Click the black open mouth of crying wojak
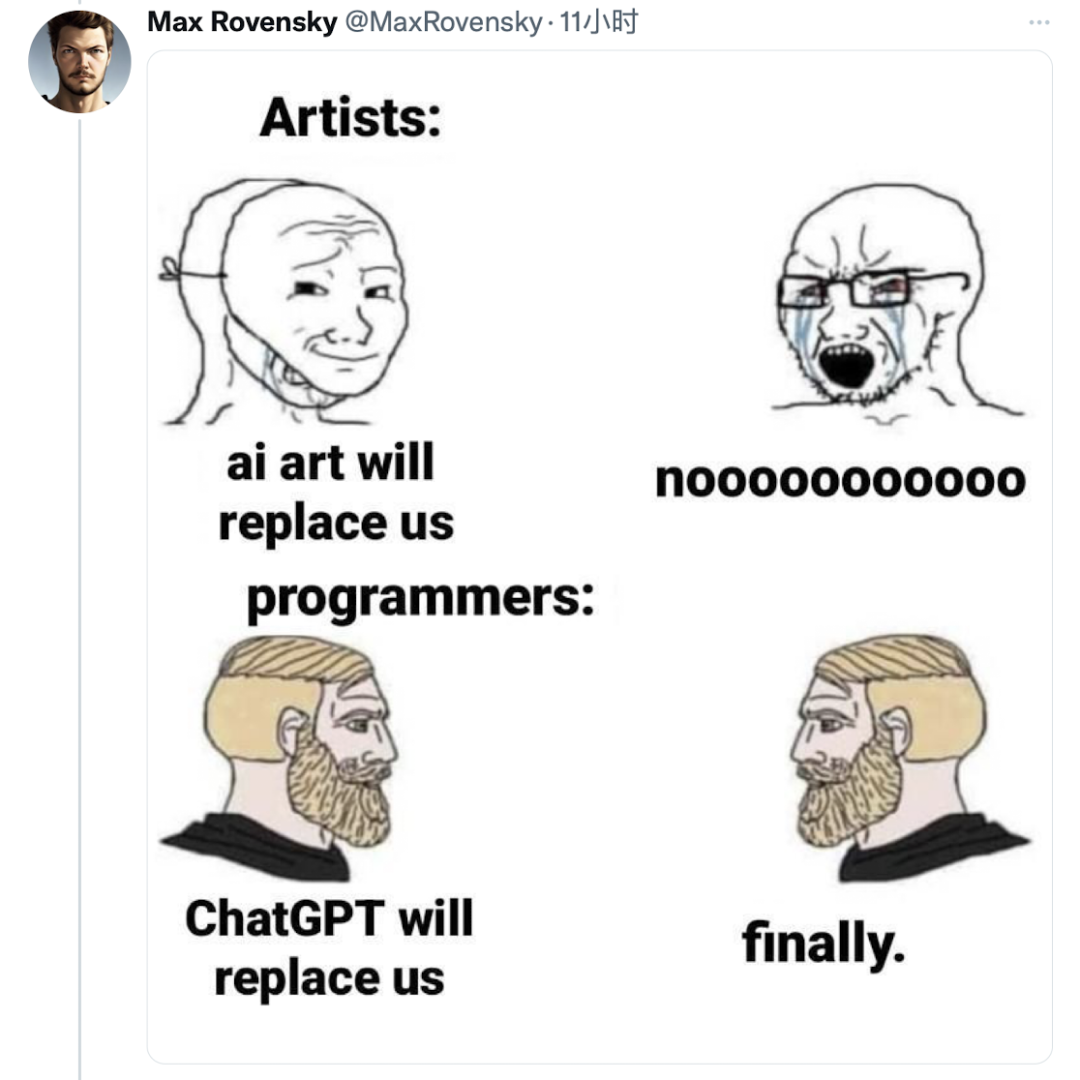This screenshot has width=1080, height=1080. [845, 366]
